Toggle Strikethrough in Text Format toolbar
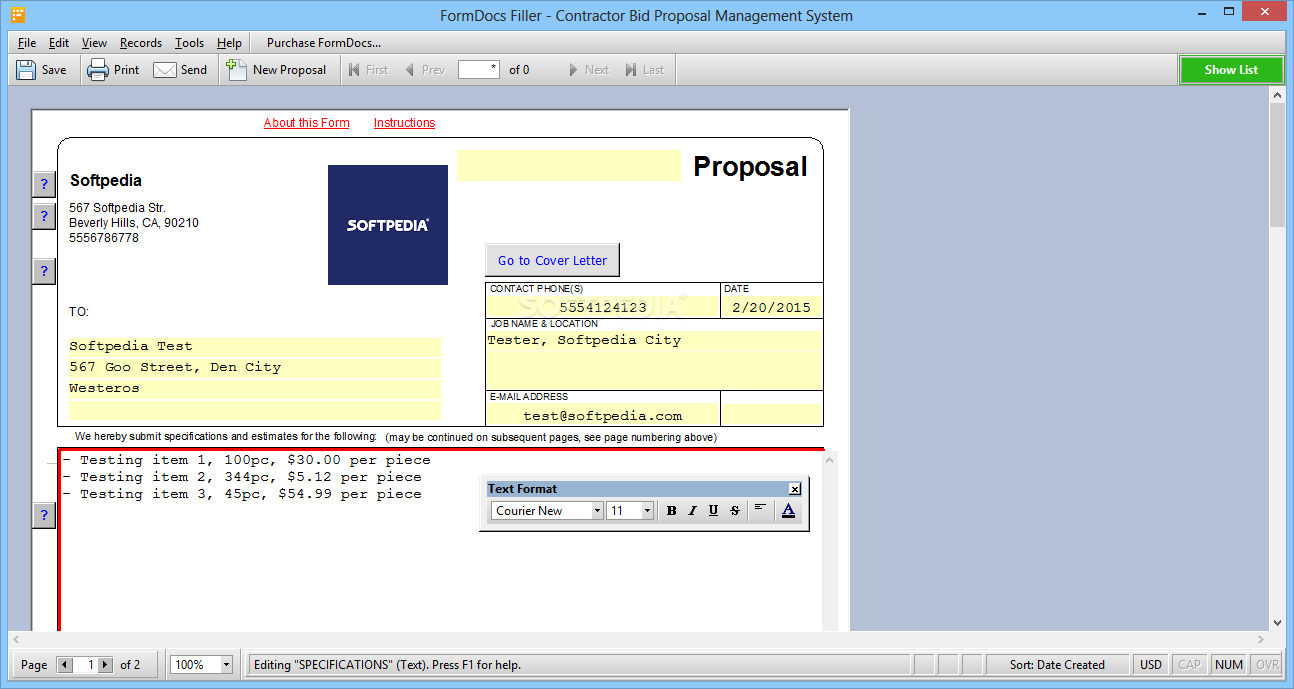The image size is (1294, 689). click(x=735, y=510)
